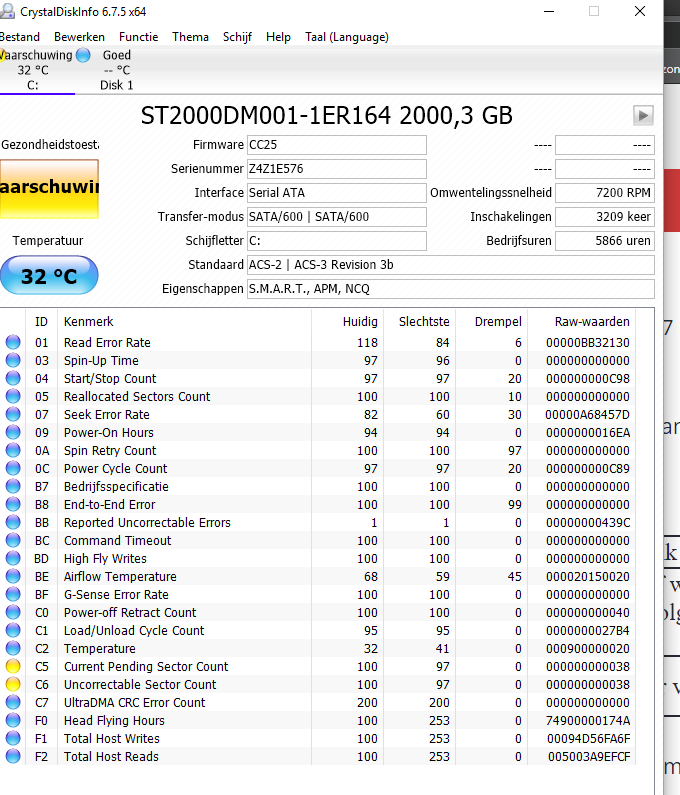Click the status icon for Bedrijfsspecificatie
Image resolution: width=680 pixels, height=795 pixels.
point(13,486)
